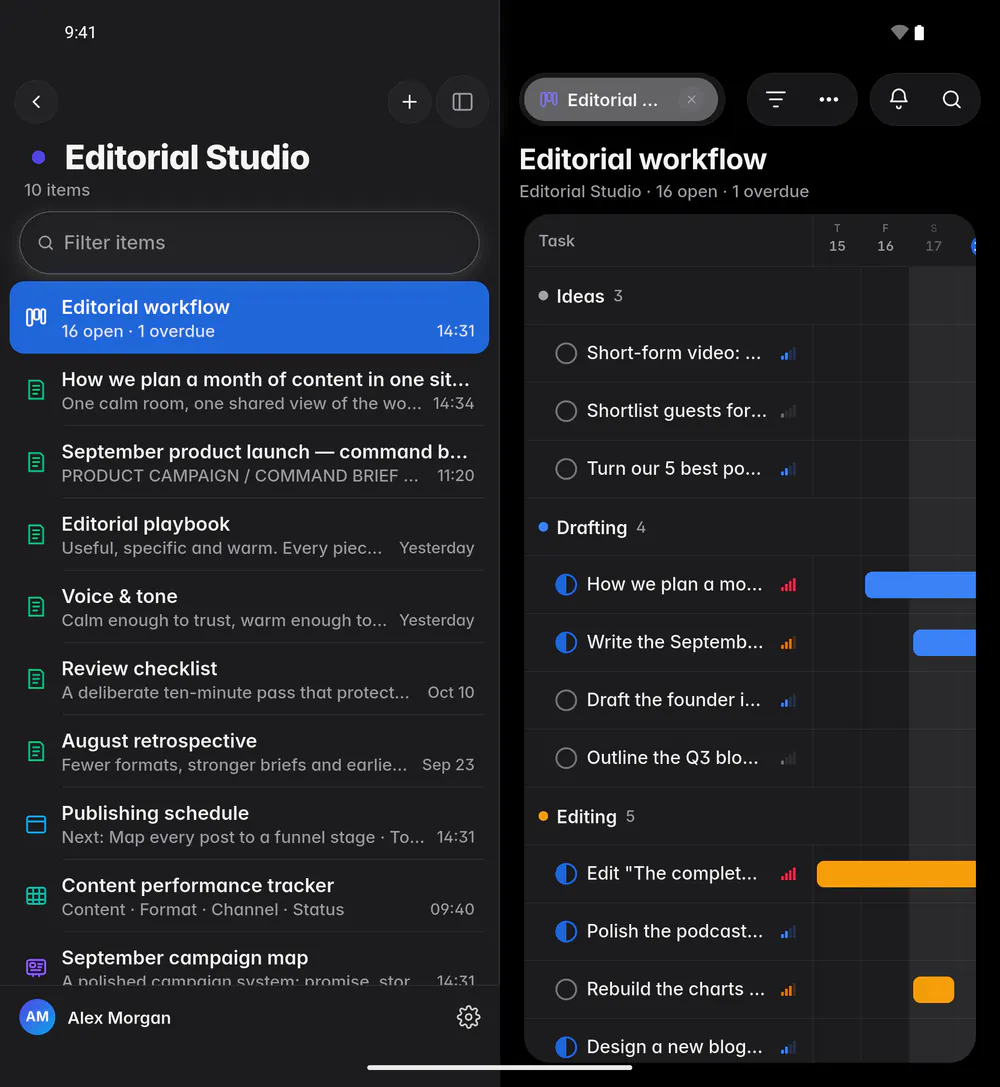
Task: Toggle status of 'How we plan a mo...' task
Action: pos(566,585)
